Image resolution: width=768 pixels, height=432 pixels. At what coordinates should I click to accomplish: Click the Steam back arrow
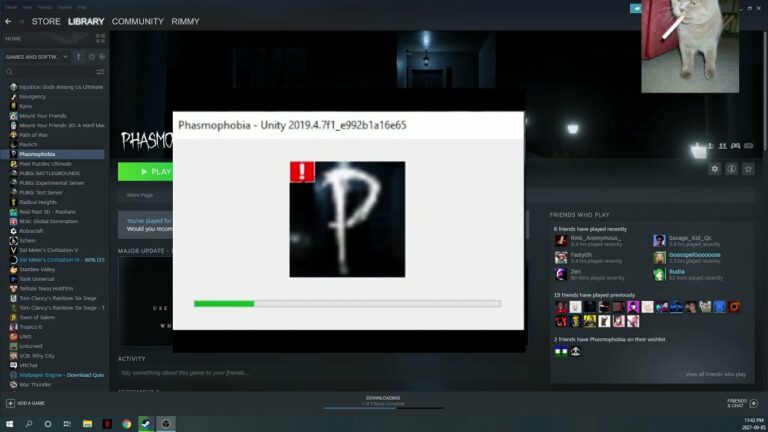(8, 22)
